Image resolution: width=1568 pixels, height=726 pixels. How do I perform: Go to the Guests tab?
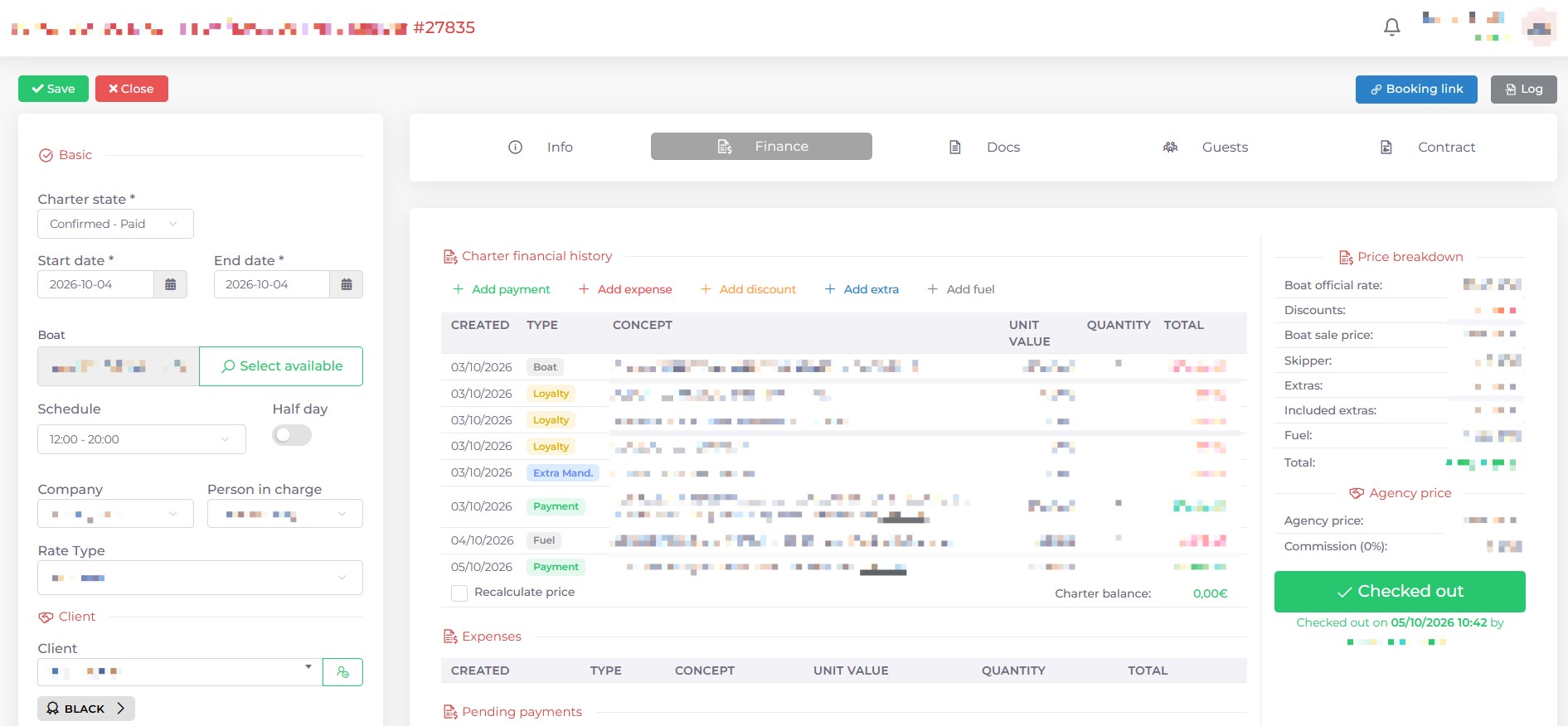click(x=1206, y=147)
